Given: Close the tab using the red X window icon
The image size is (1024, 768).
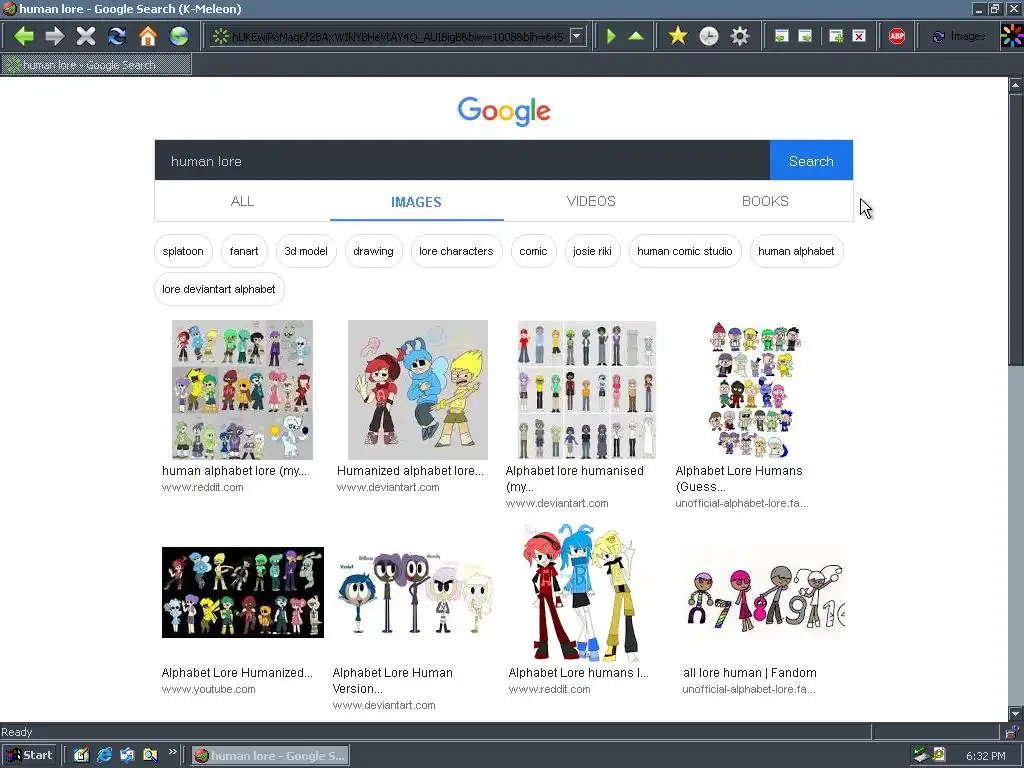Looking at the screenshot, I should tap(859, 36).
